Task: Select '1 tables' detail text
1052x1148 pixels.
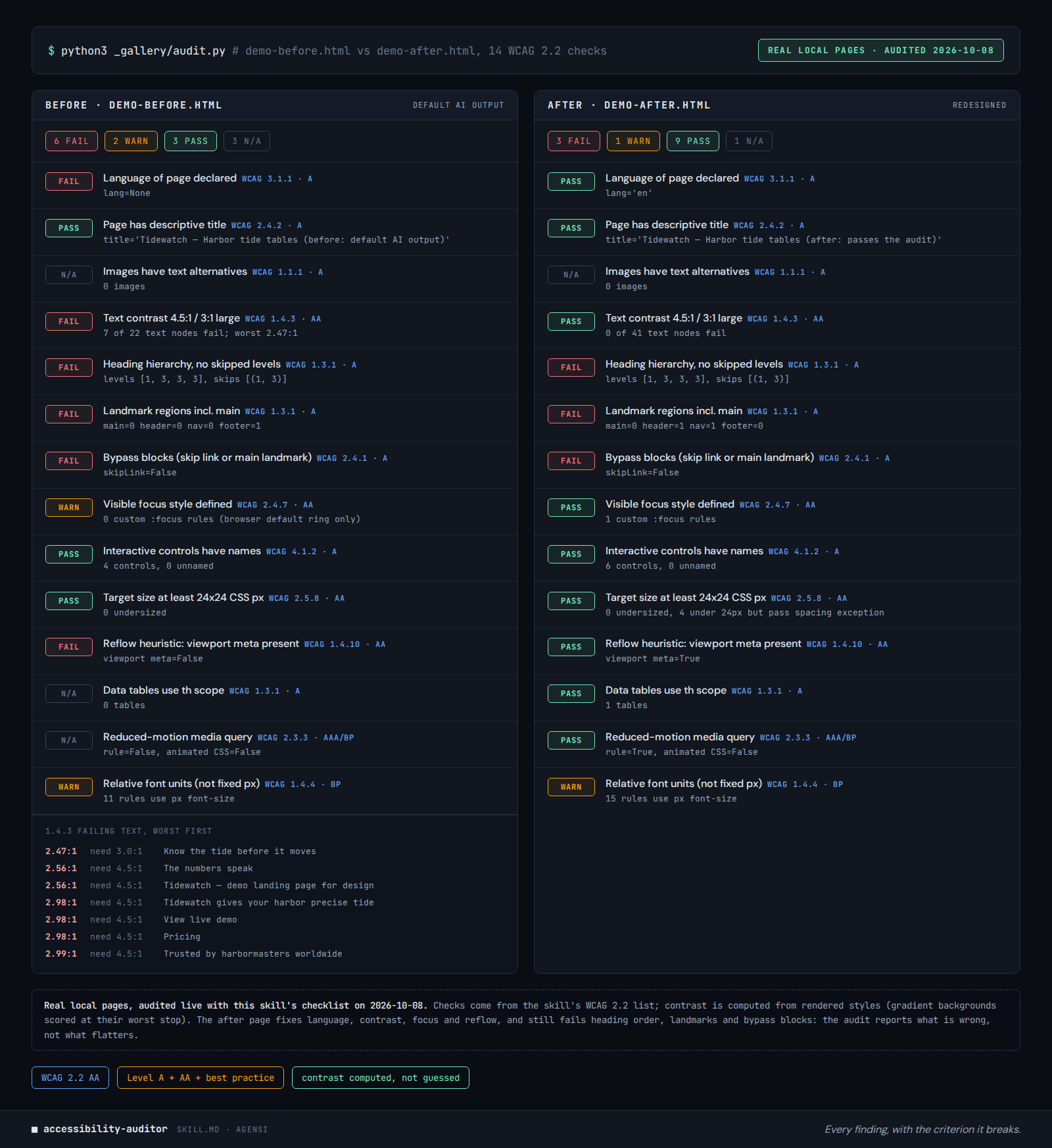Action: pyautogui.click(x=627, y=706)
